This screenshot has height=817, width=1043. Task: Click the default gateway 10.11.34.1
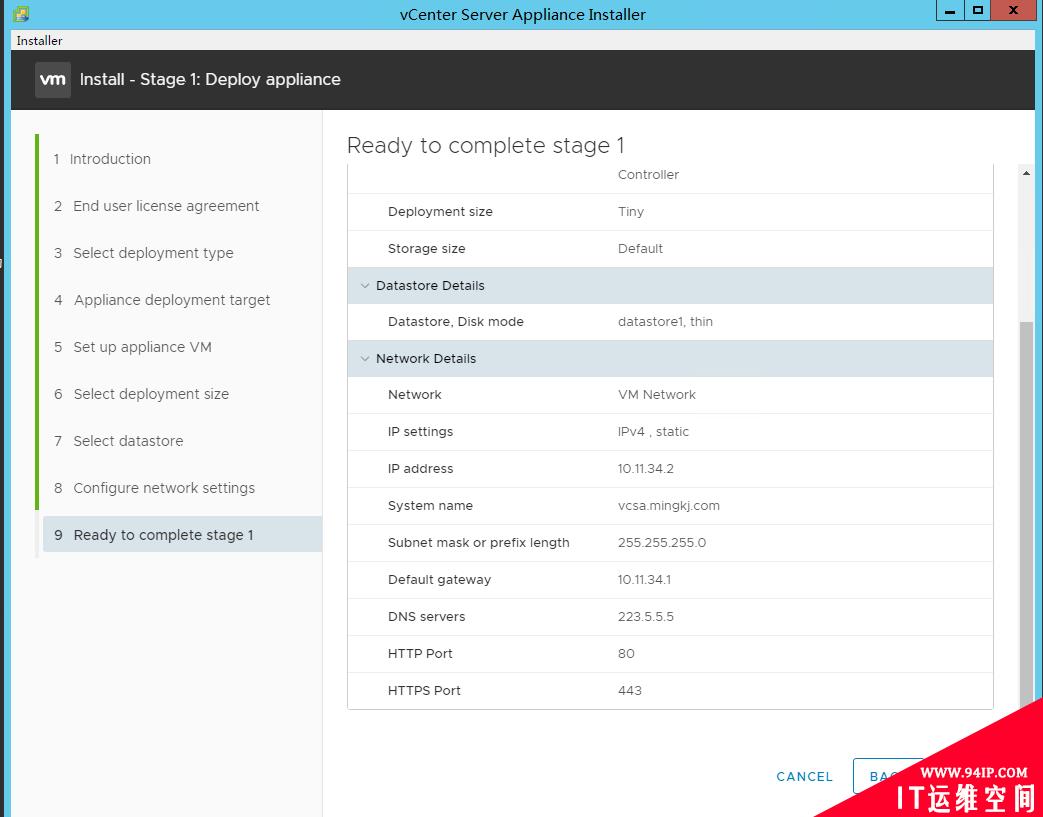tap(644, 580)
